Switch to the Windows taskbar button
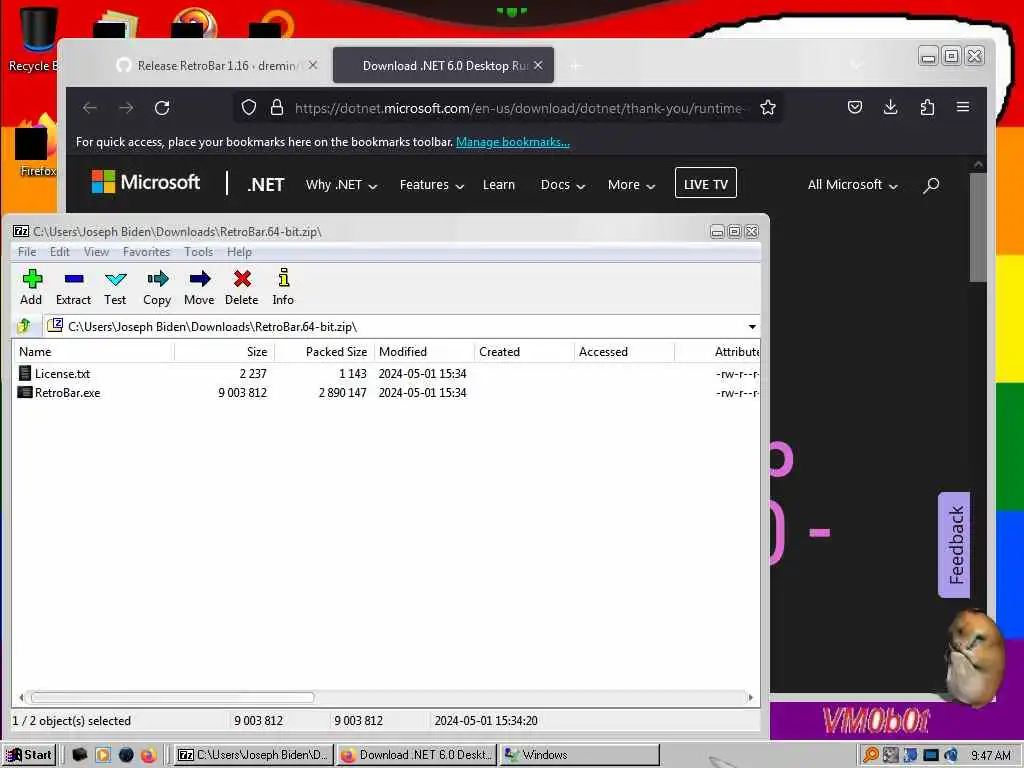 [x=580, y=755]
